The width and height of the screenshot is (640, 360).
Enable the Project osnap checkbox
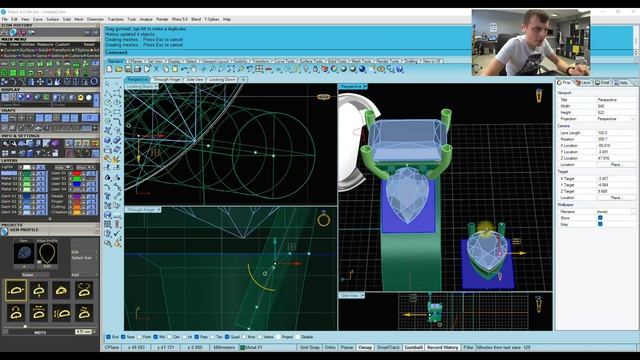[x=278, y=337]
